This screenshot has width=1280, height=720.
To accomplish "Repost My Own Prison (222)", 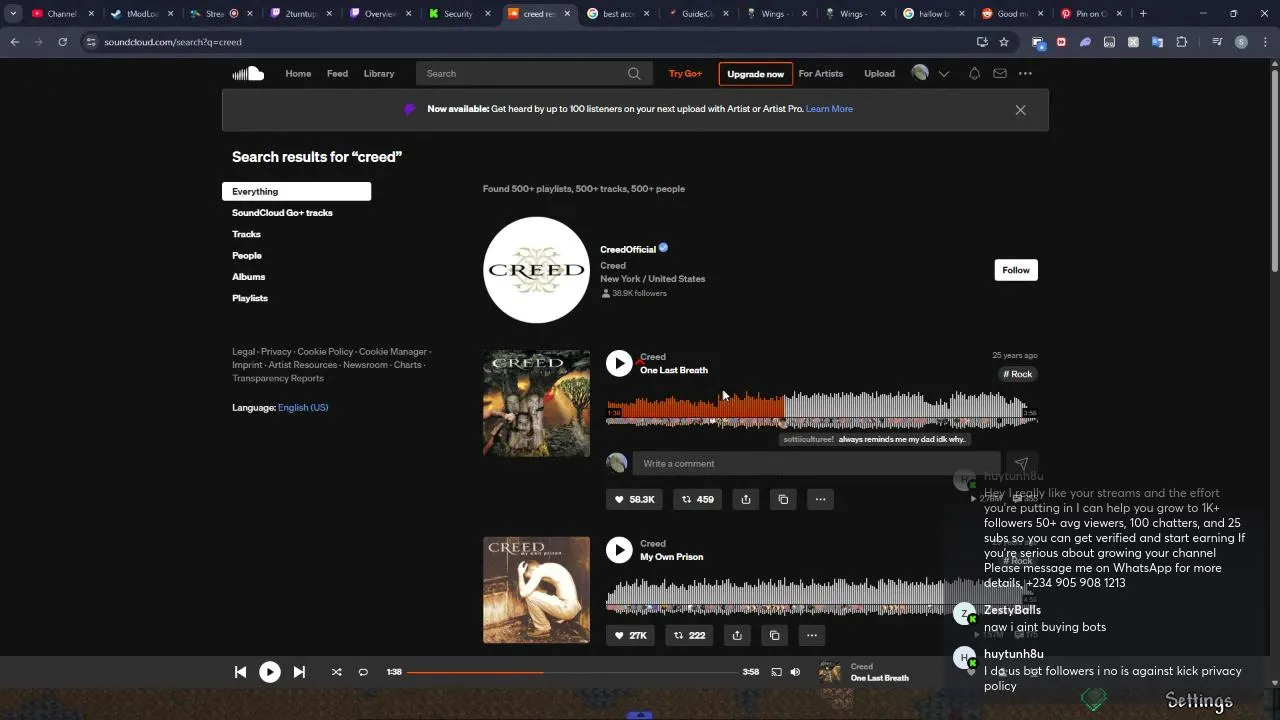I will [689, 635].
